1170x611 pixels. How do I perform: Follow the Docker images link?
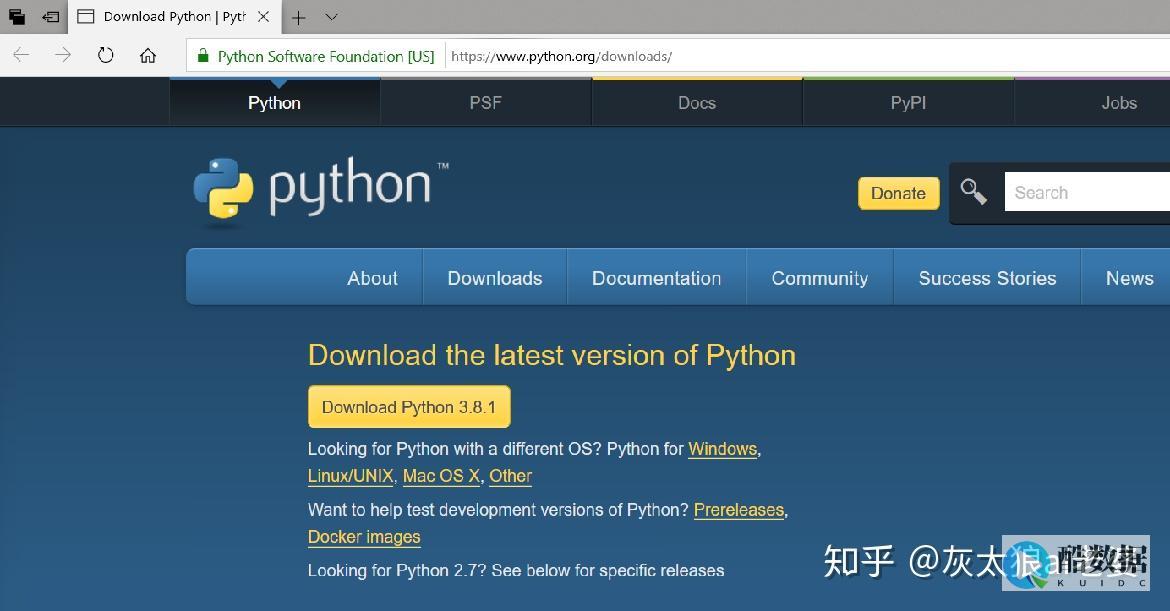click(x=364, y=537)
